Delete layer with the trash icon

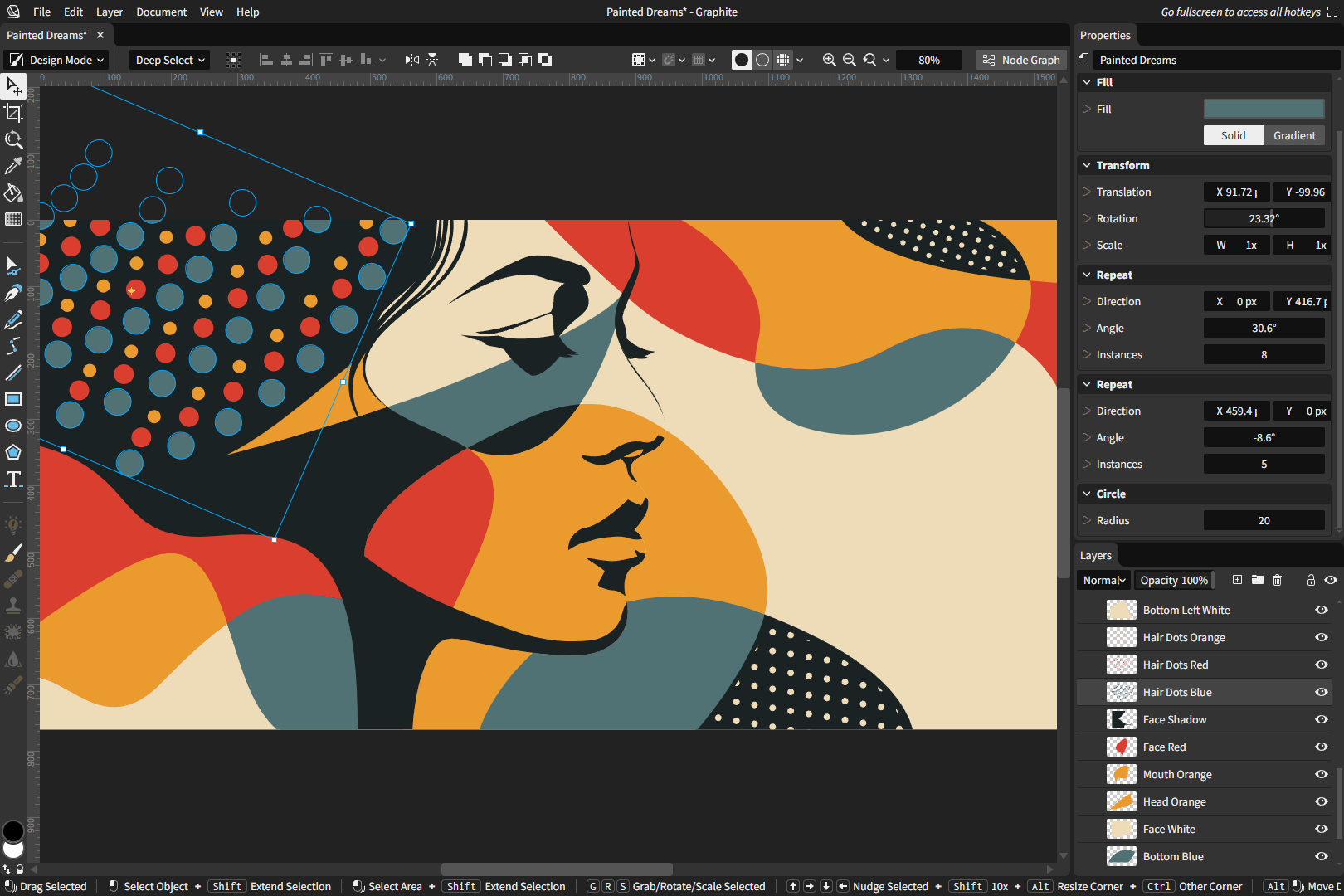(x=1278, y=580)
